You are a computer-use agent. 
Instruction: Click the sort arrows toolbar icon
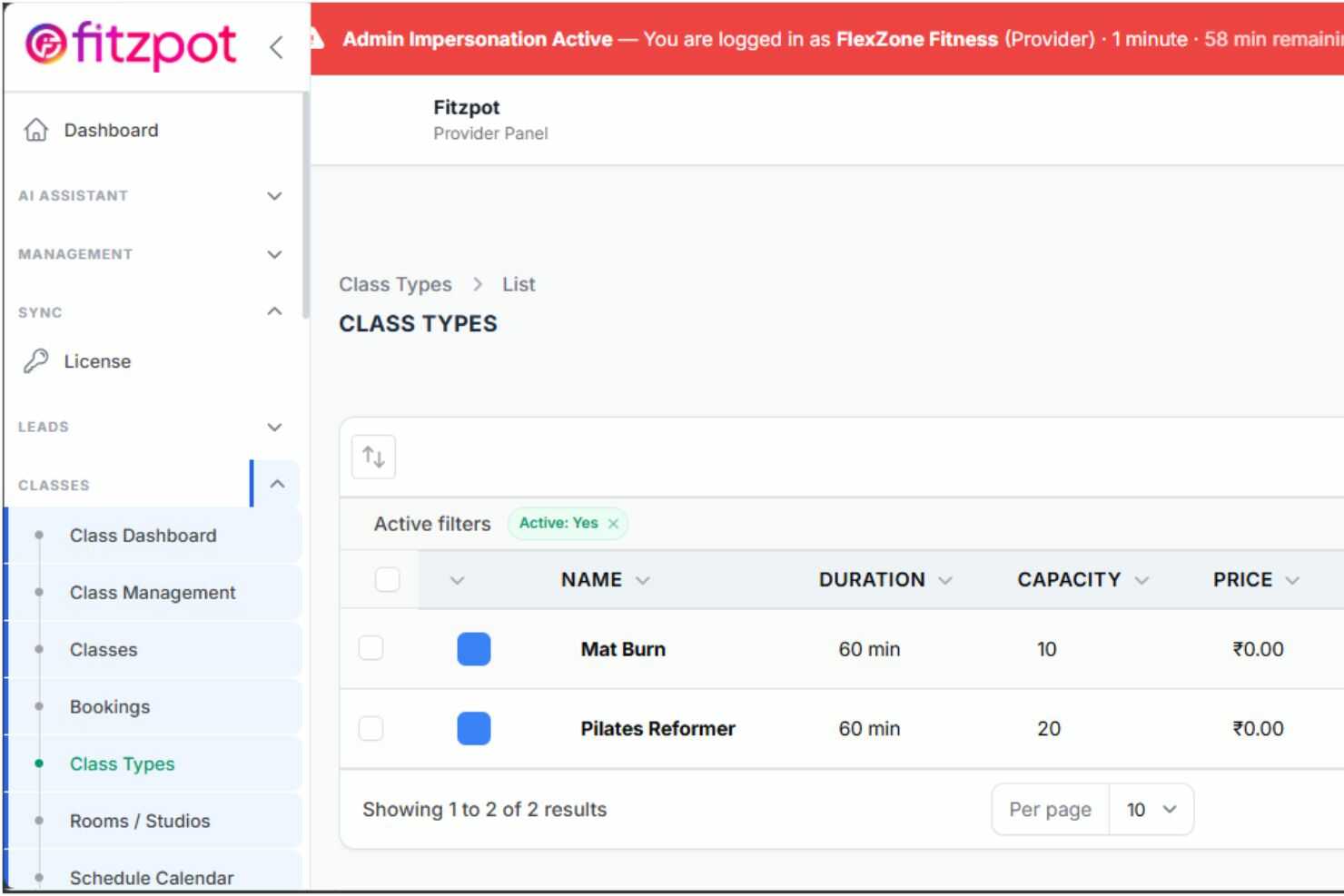coord(373,457)
